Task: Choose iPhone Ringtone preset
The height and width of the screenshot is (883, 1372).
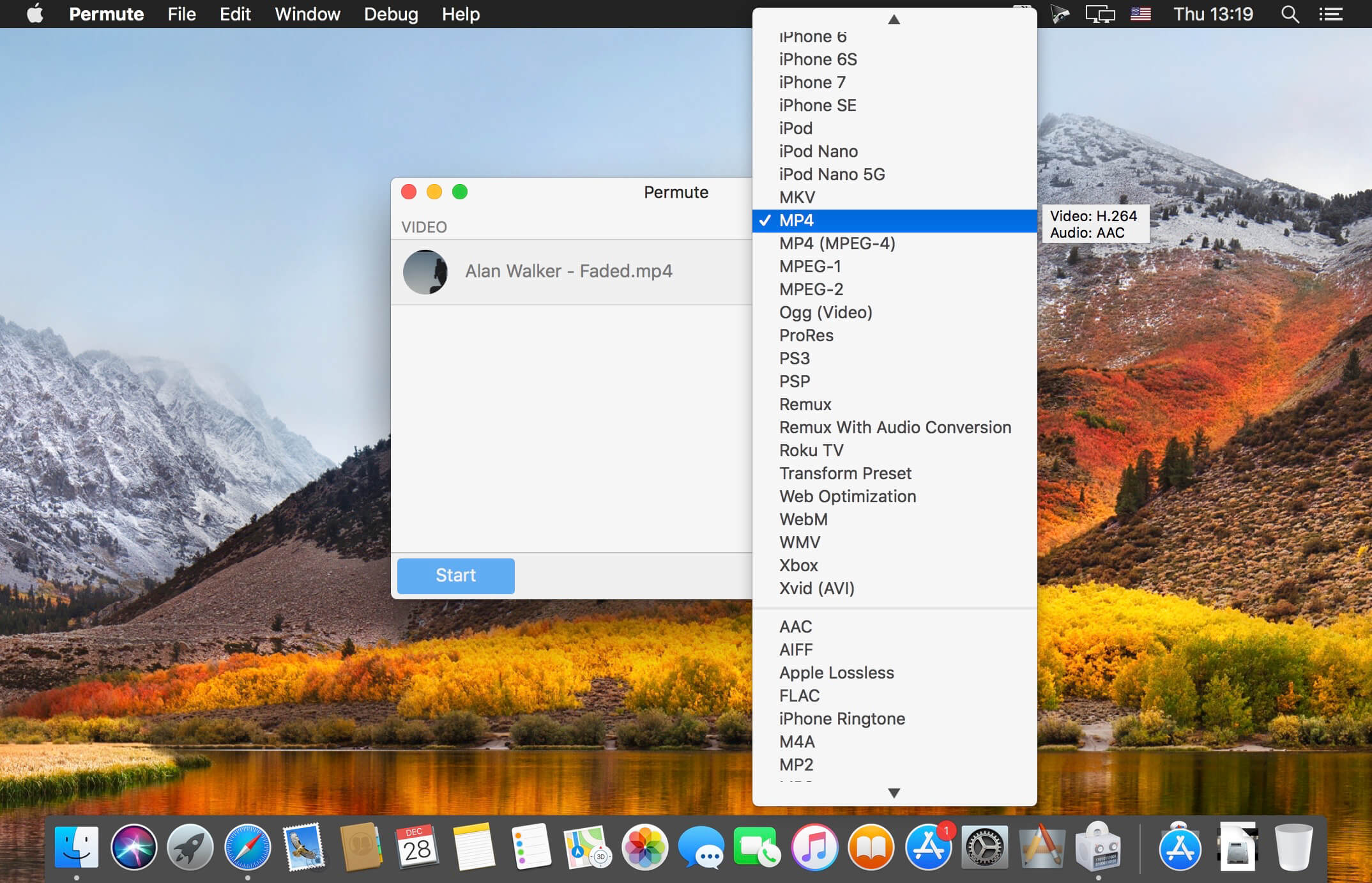Action: [894, 719]
